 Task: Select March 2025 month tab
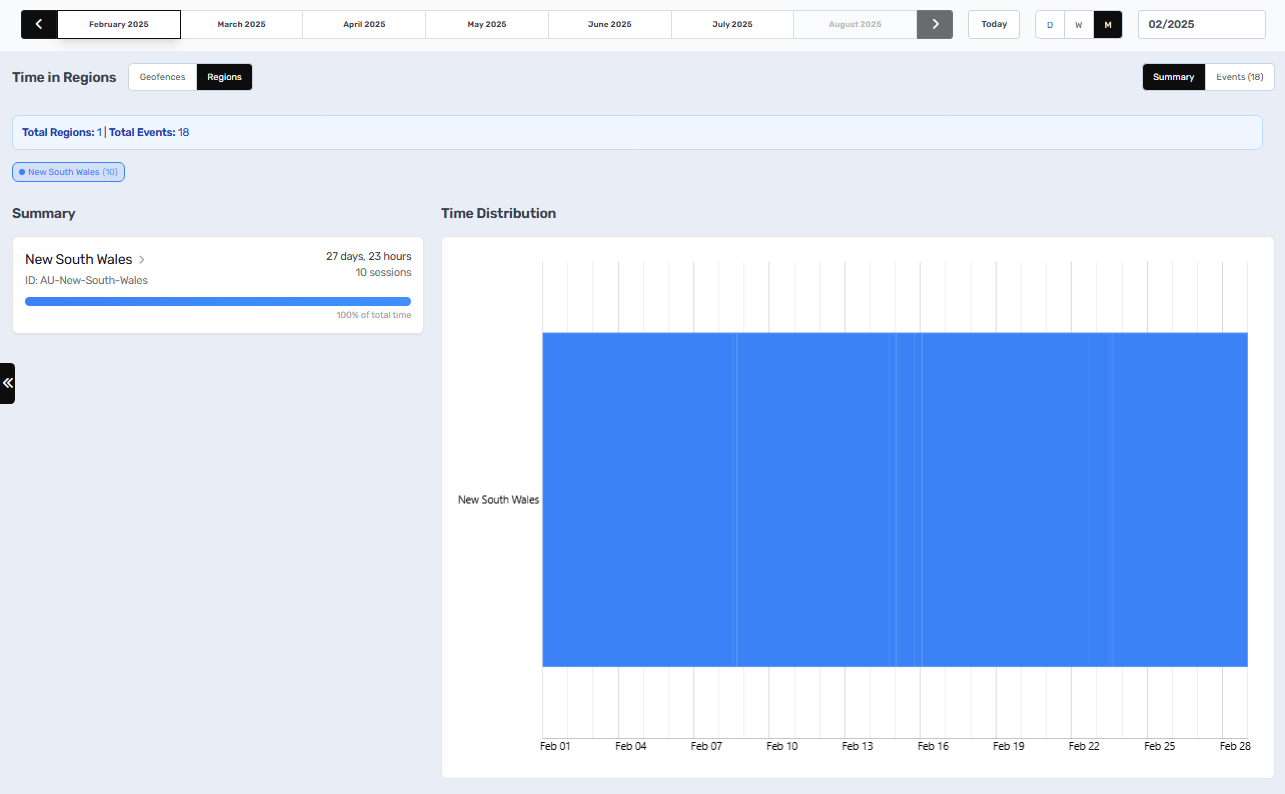(242, 24)
